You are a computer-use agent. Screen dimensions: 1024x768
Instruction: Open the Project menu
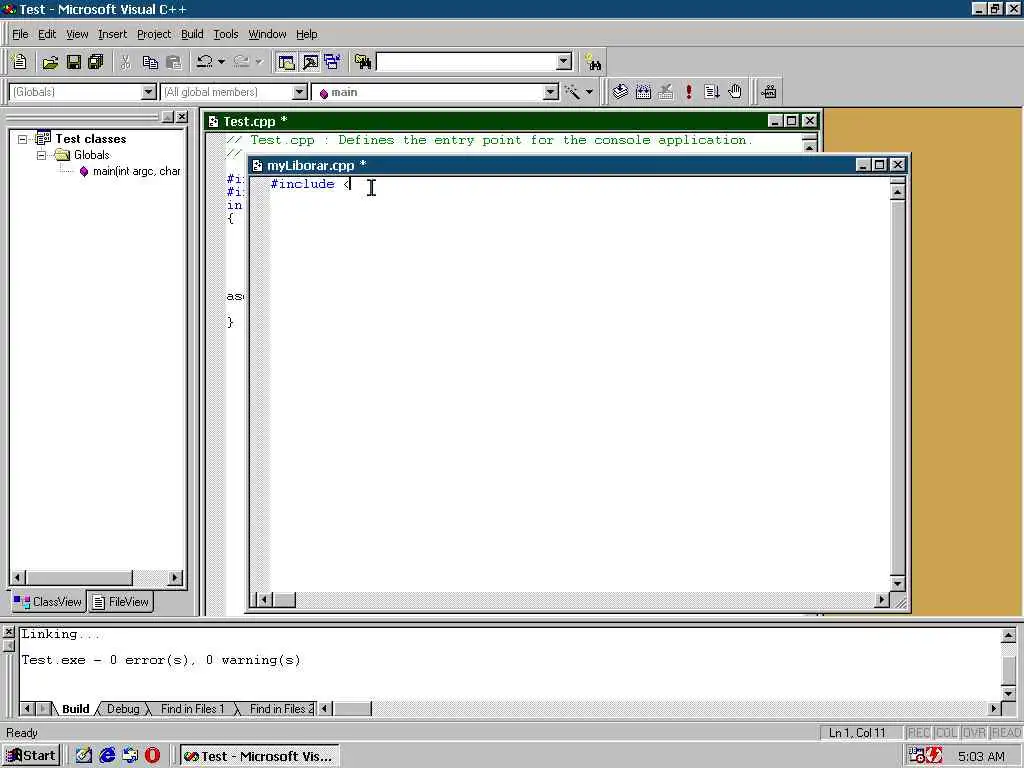coord(153,34)
